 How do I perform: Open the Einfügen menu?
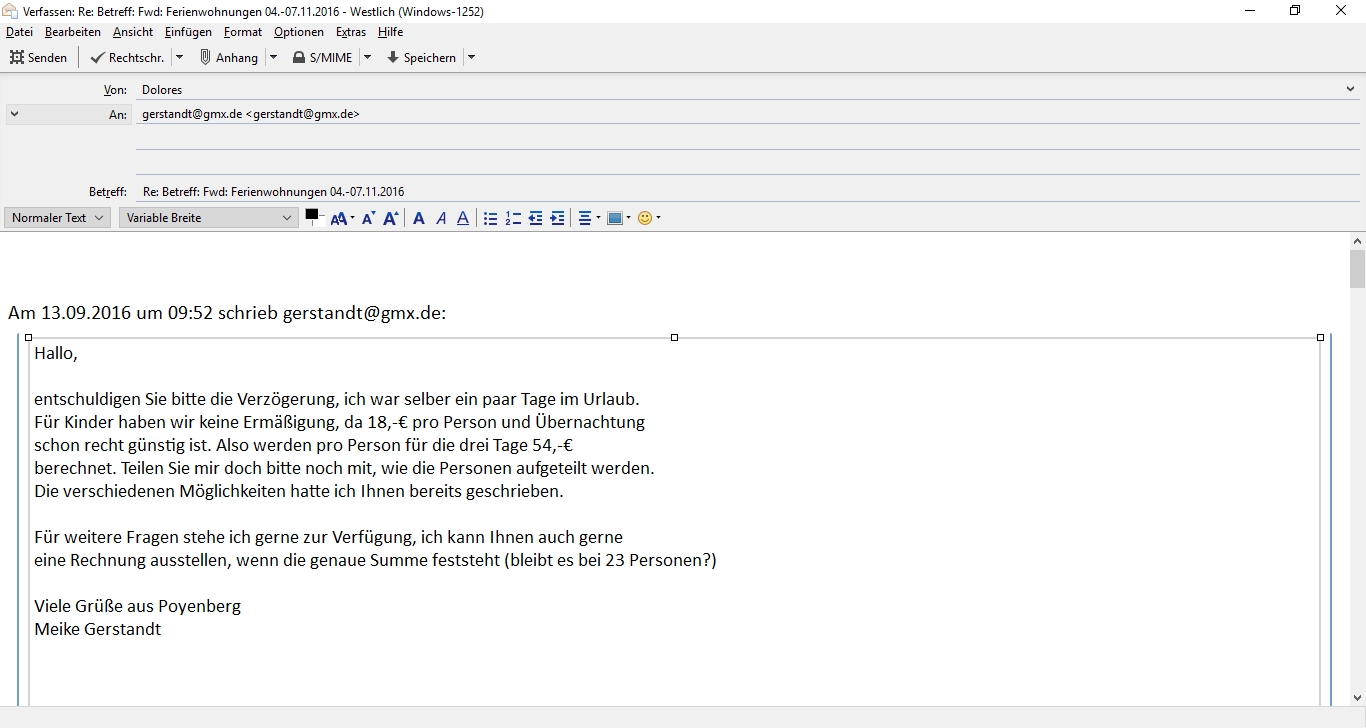pos(188,32)
